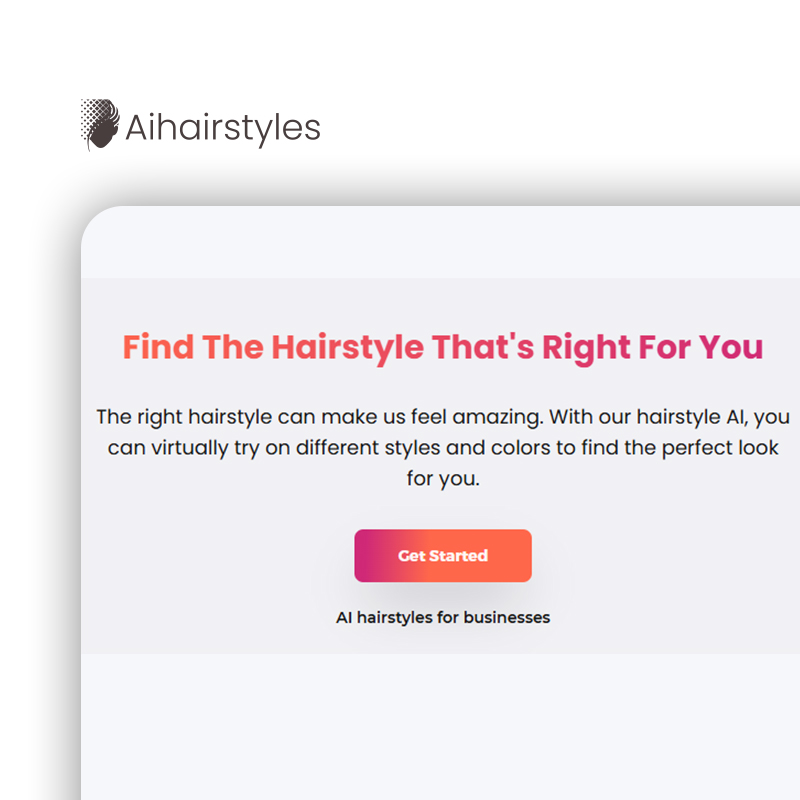This screenshot has width=800, height=800.
Task: Click the "for you." line of the paragraph
Action: click(443, 479)
